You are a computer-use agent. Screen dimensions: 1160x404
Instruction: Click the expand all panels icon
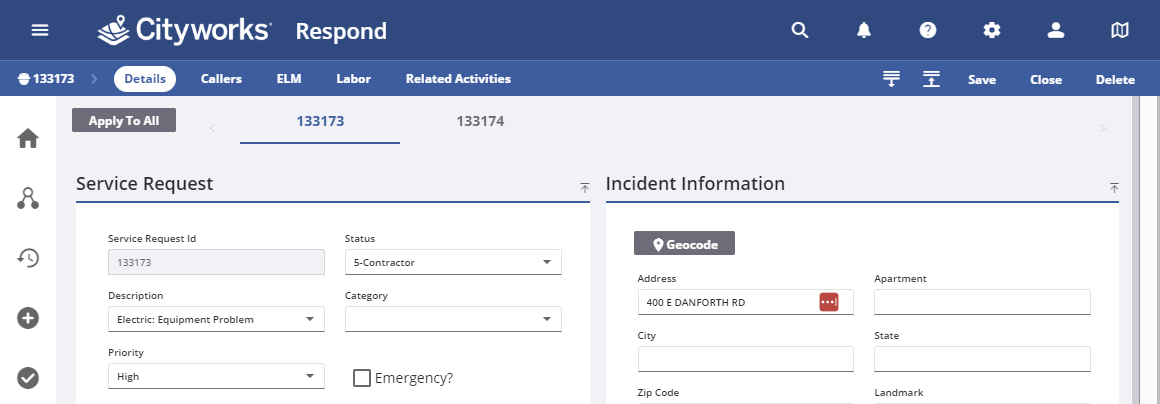[x=891, y=79]
